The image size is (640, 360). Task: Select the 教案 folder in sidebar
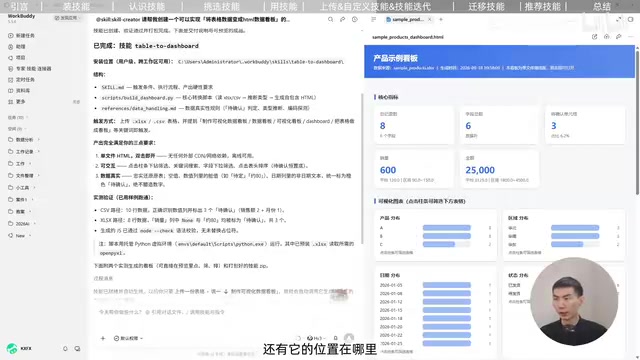coord(20,211)
